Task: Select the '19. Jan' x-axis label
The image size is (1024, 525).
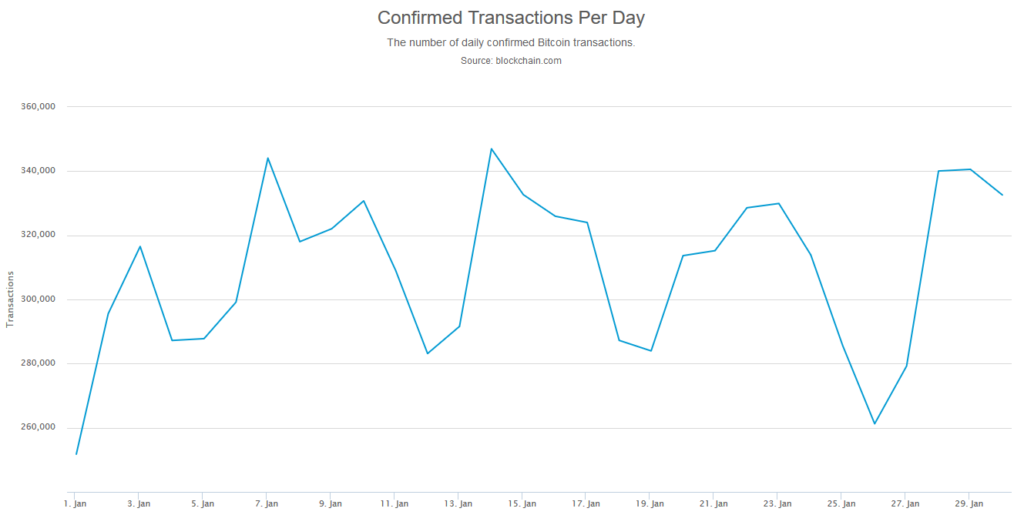Action: coord(650,504)
